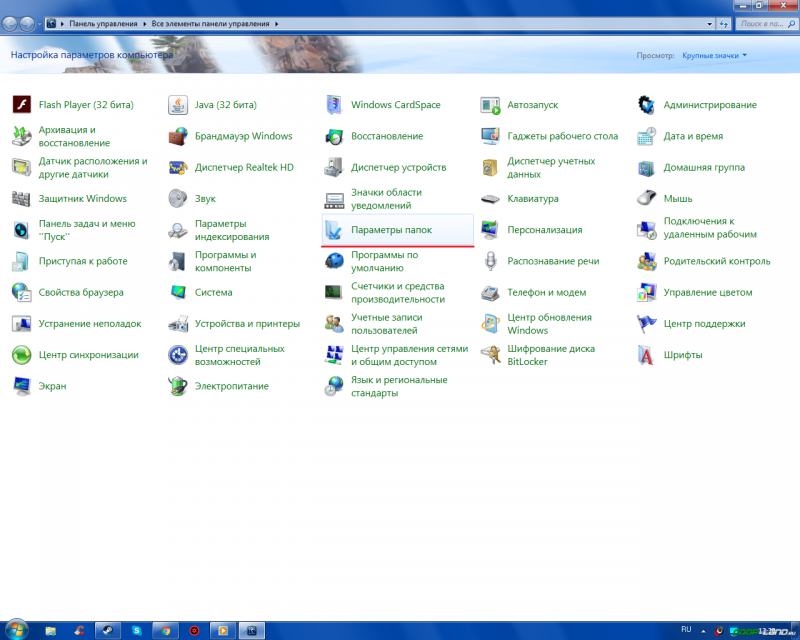
Task: Expand the Крупные значки view dropdown
Action: click(x=714, y=55)
